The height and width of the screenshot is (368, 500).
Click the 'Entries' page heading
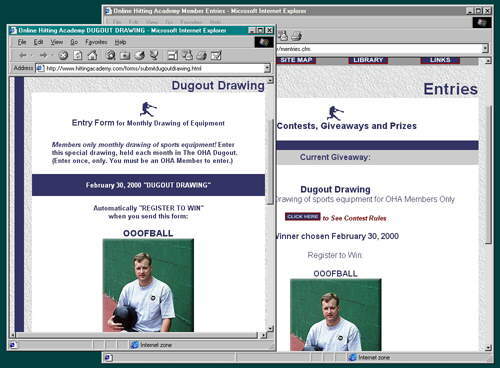(x=450, y=89)
